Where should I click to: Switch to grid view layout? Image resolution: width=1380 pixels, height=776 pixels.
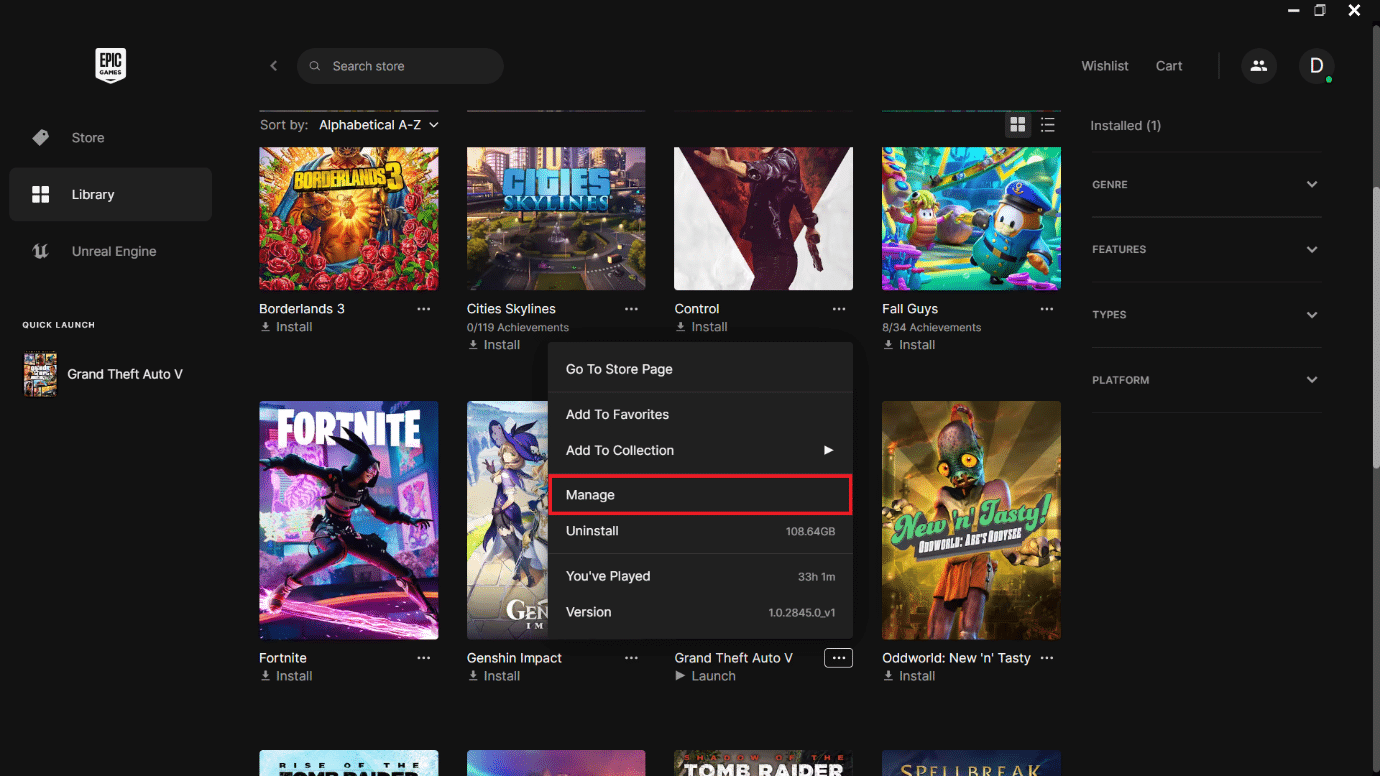tap(1018, 125)
